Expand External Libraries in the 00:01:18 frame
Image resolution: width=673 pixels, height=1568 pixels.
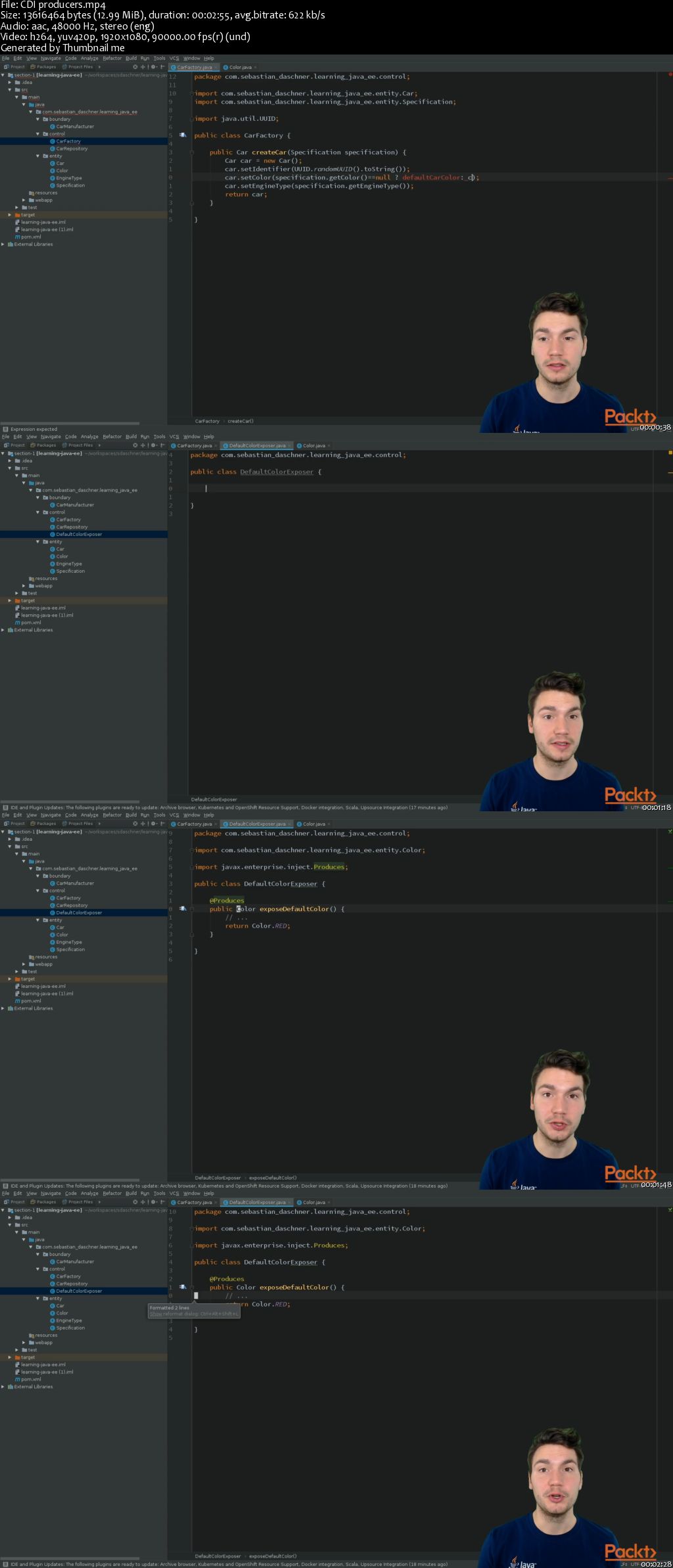click(x=3, y=630)
